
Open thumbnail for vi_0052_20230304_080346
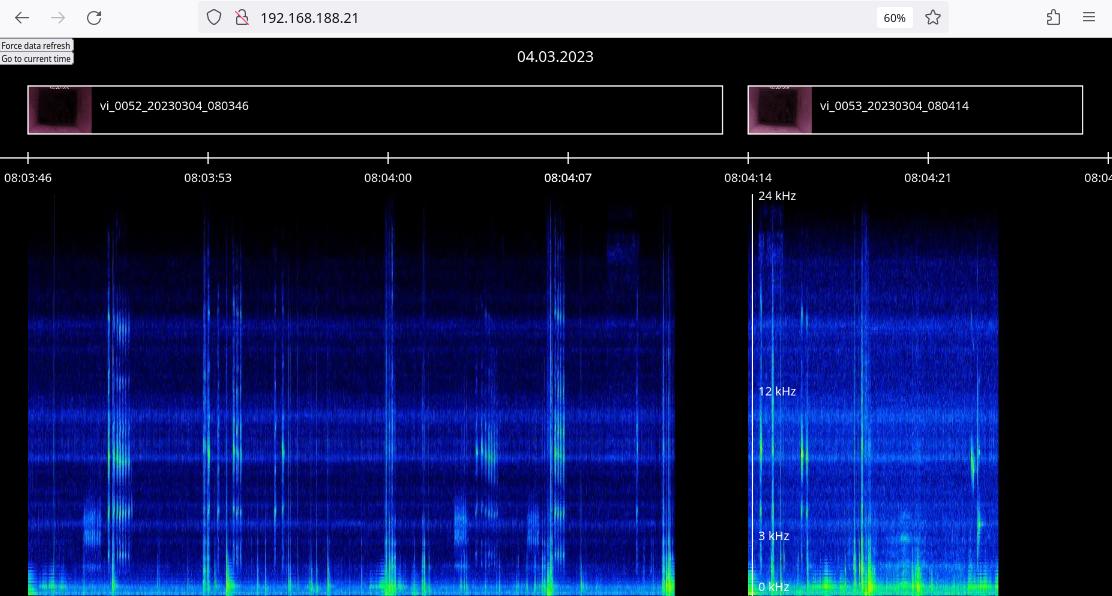pos(60,110)
